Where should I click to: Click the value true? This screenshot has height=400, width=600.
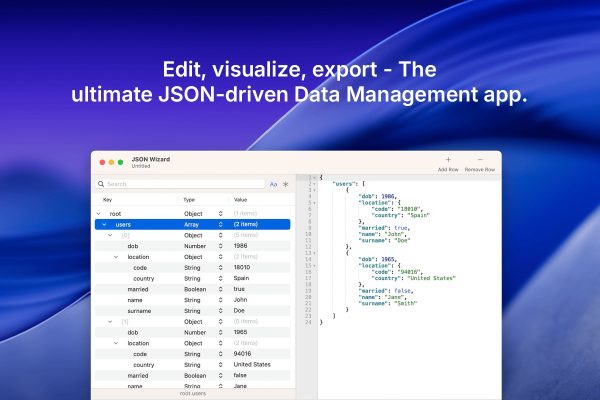[x=239, y=289]
